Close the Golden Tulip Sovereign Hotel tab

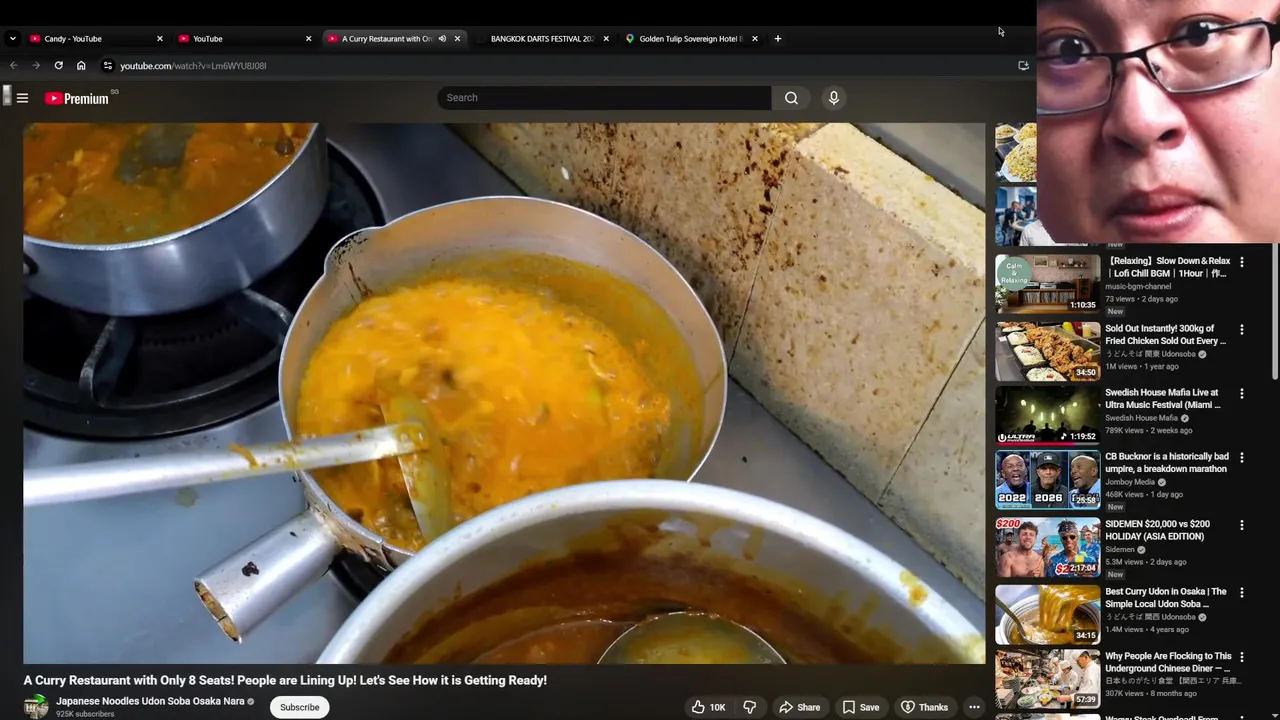point(755,39)
